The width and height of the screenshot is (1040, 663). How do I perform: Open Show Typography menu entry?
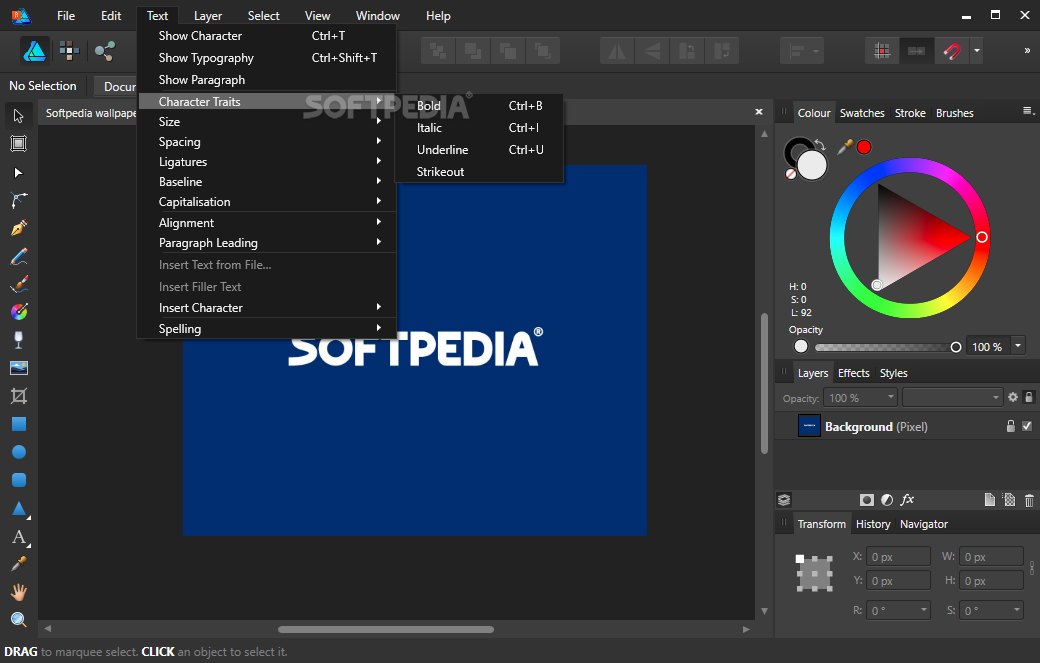[x=267, y=58]
